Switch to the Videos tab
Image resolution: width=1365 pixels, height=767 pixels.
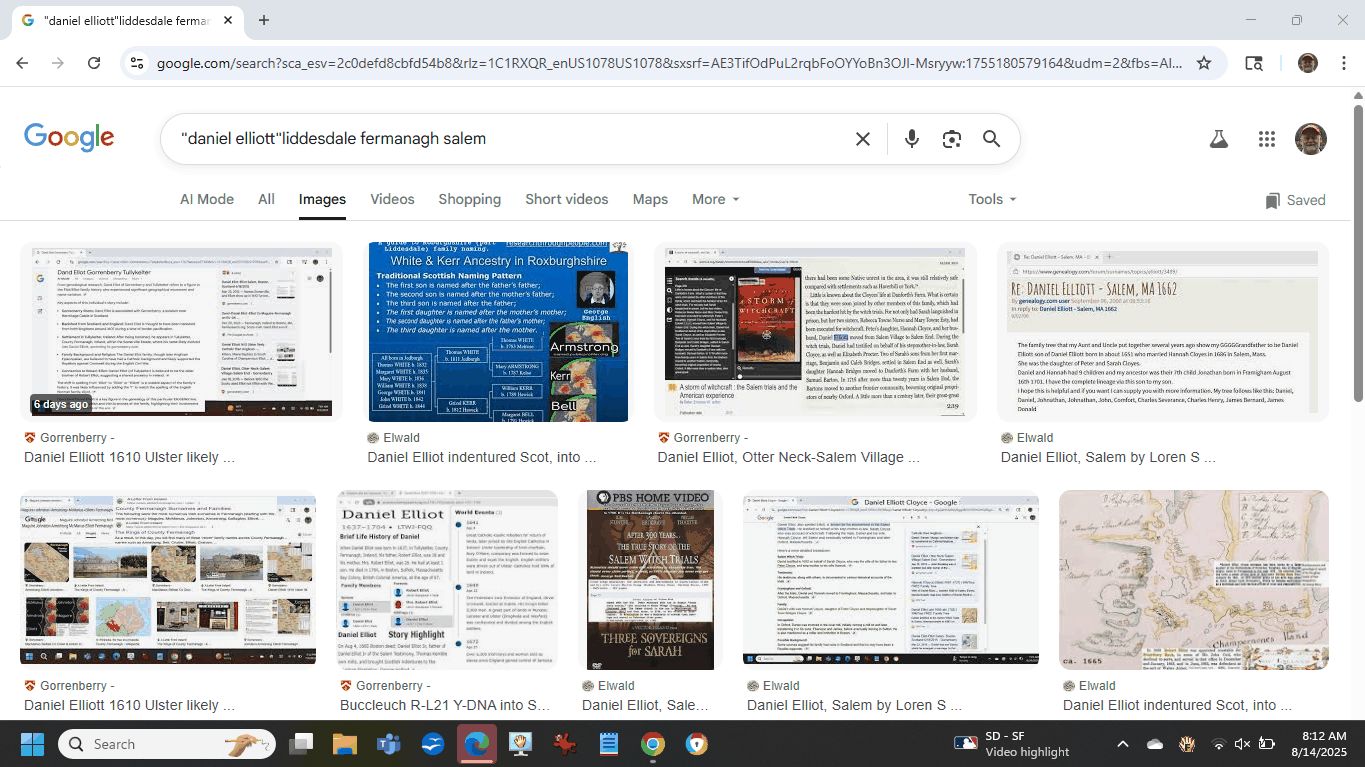pyautogui.click(x=392, y=199)
